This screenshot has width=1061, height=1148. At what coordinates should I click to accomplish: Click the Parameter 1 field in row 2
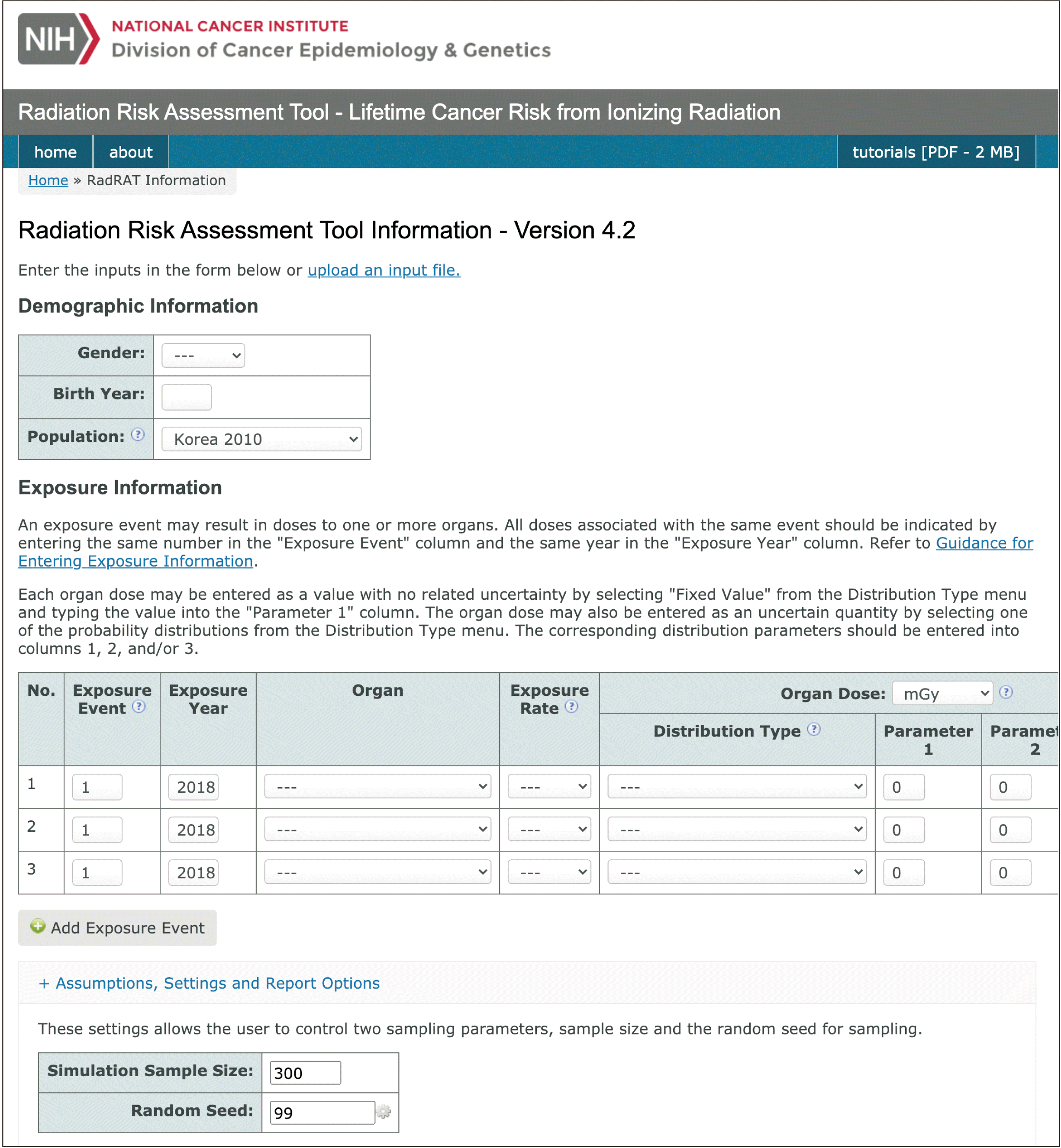pyautogui.click(x=904, y=830)
